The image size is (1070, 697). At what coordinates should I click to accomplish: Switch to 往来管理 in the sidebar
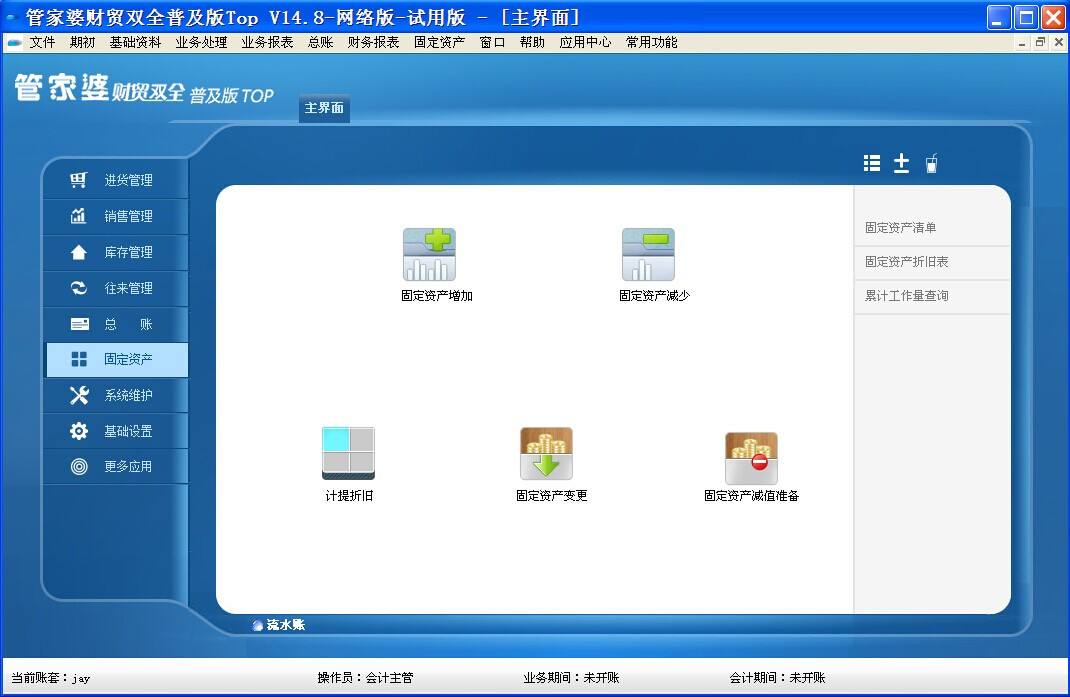click(x=116, y=289)
